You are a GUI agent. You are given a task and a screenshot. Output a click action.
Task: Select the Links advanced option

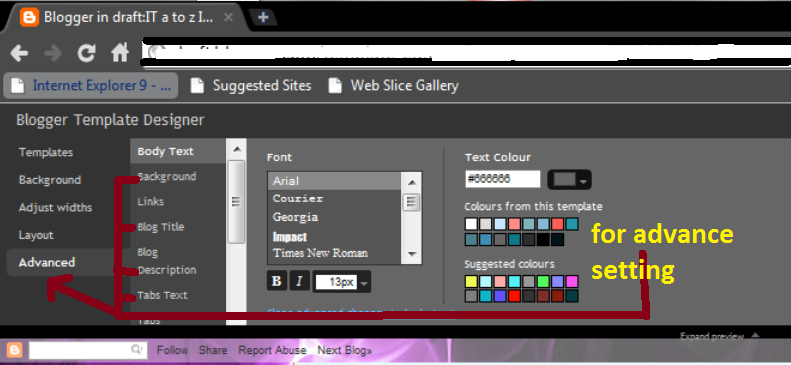tap(151, 201)
